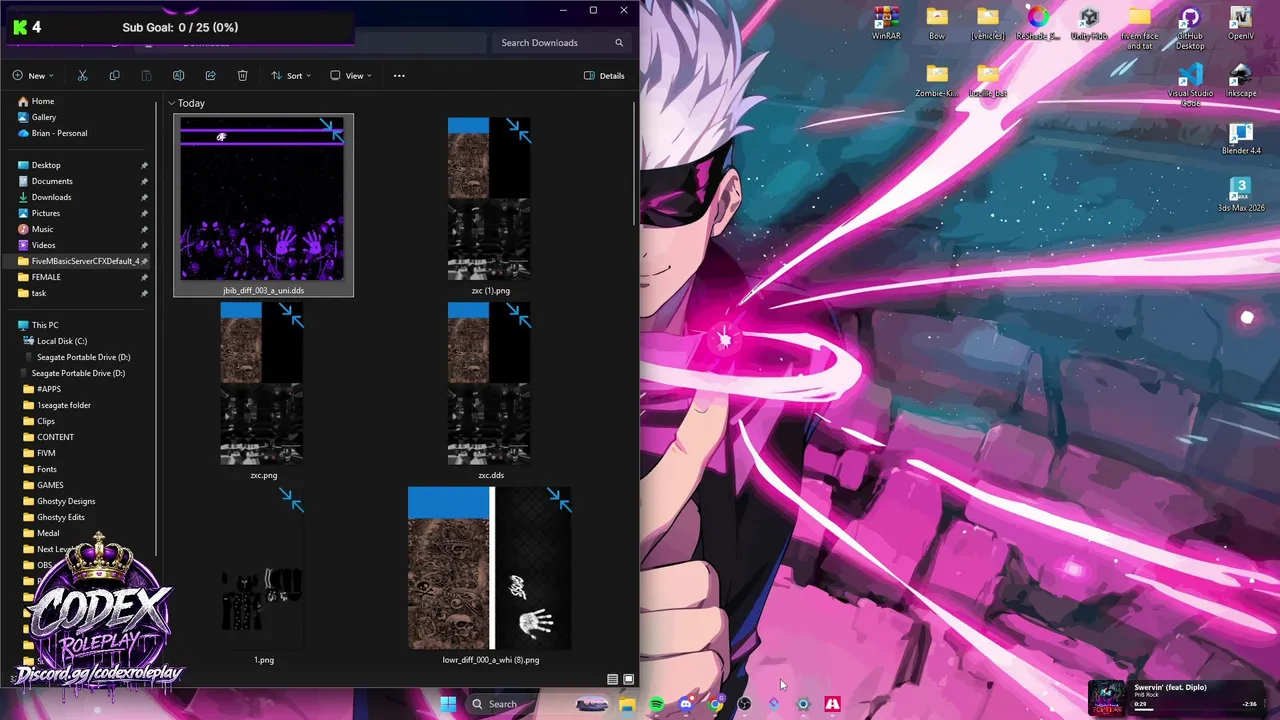
Task: Click the Cut scissors icon in the toolbar
Action: (82, 76)
